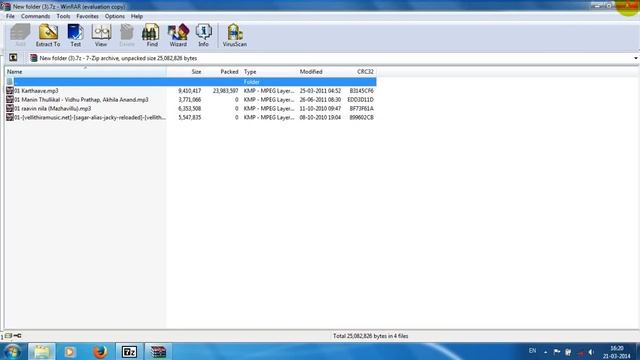The height and width of the screenshot is (360, 640).
Task: Click the key icon in status bar
Action: click(x=18, y=336)
